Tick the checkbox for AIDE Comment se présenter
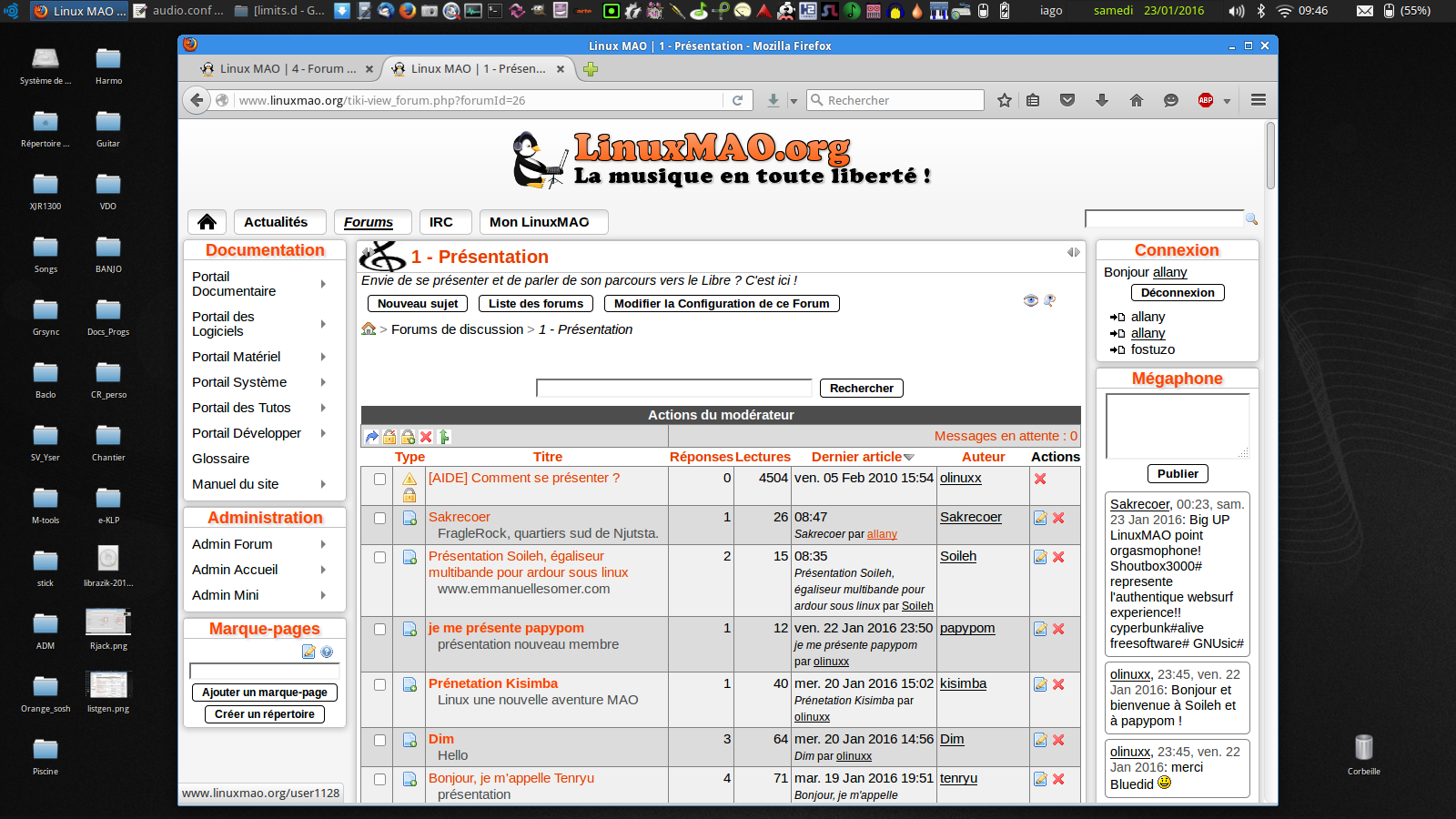This screenshot has width=1456, height=819. [x=379, y=479]
